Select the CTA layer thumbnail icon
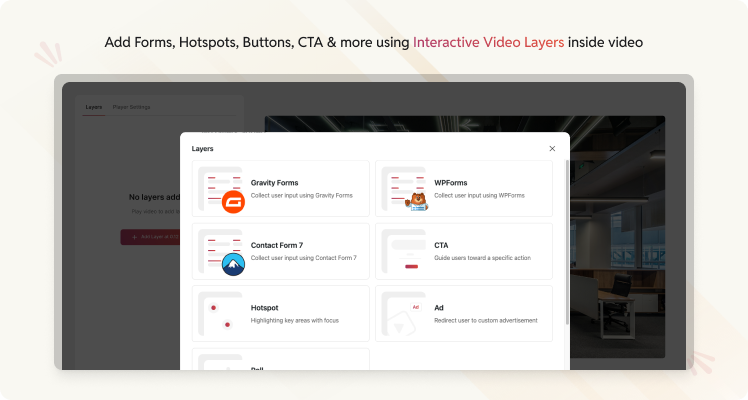Screen dimensions: 748x400 pos(404,251)
